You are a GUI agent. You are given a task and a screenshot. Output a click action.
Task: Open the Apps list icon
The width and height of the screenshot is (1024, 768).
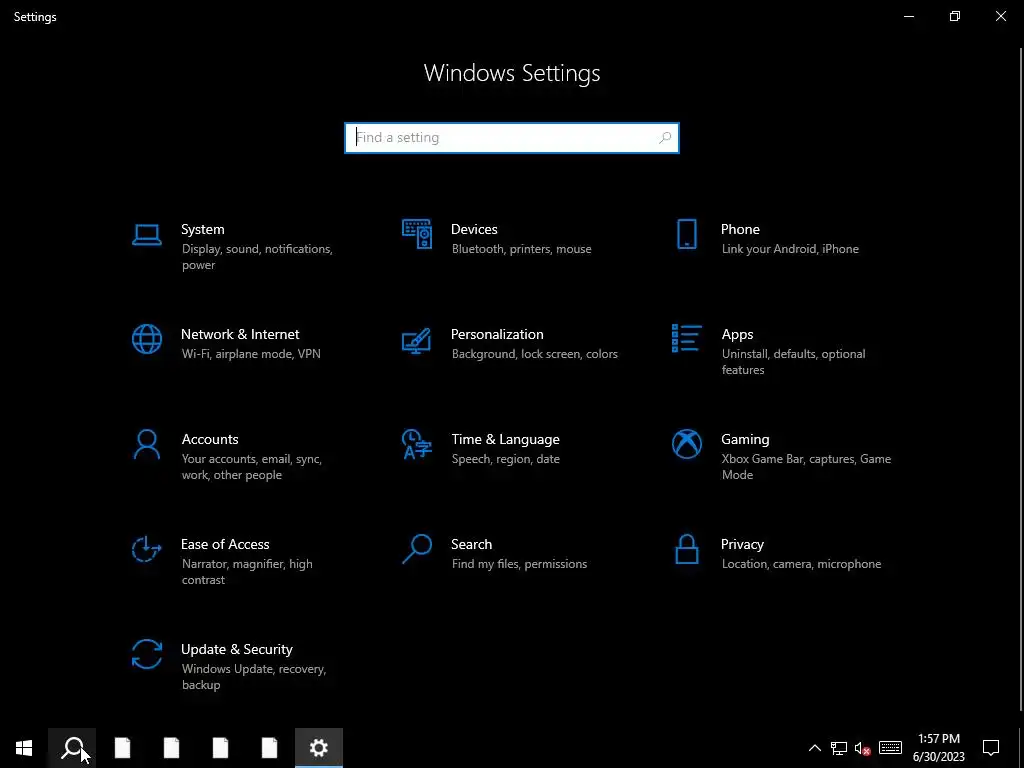pyautogui.click(x=686, y=338)
